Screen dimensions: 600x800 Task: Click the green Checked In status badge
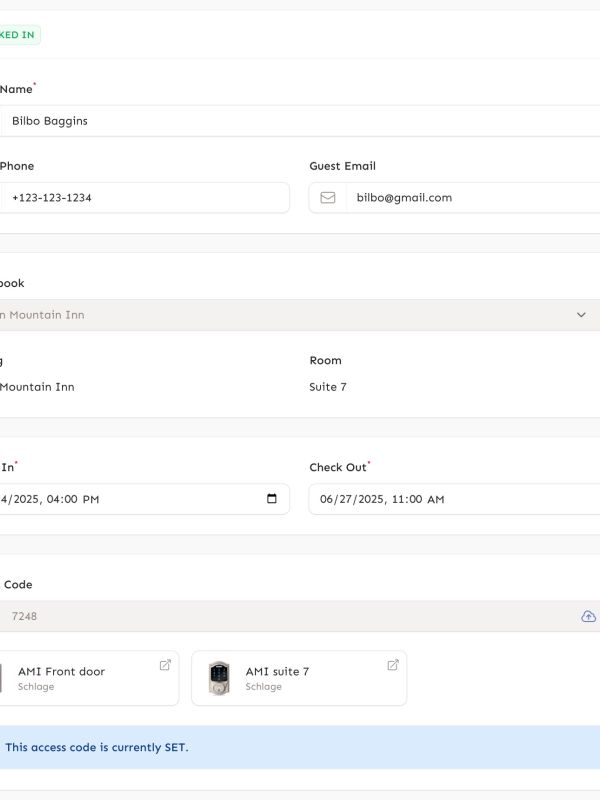pos(18,35)
